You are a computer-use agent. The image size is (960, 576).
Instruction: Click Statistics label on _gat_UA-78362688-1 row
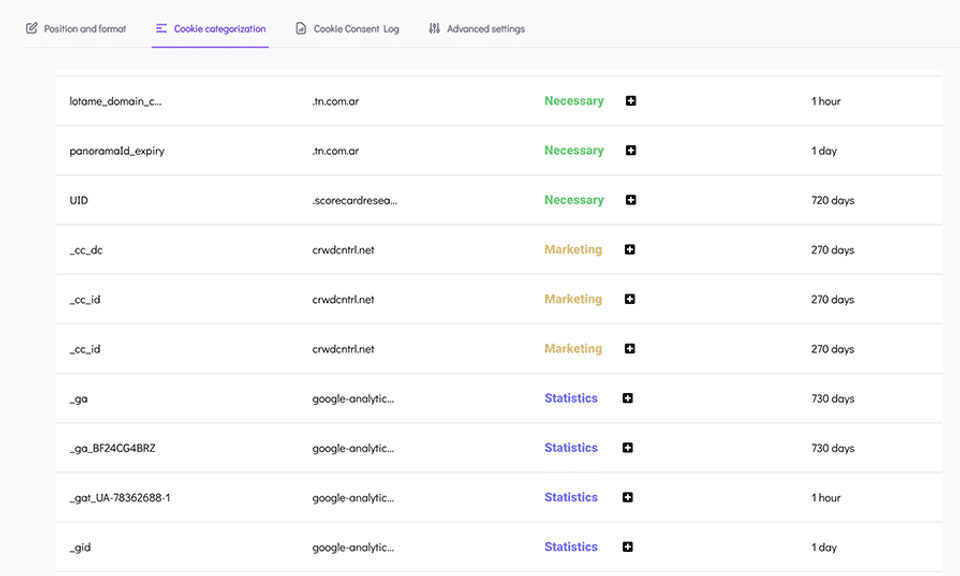[571, 497]
